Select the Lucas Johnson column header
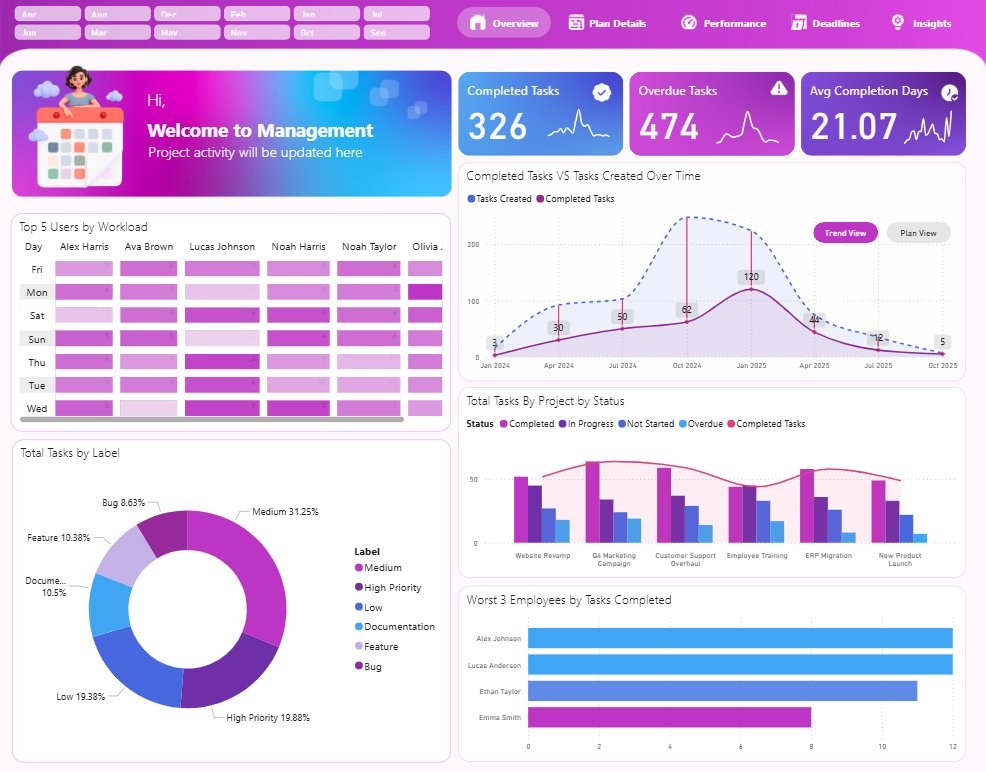The width and height of the screenshot is (986, 772). point(222,246)
